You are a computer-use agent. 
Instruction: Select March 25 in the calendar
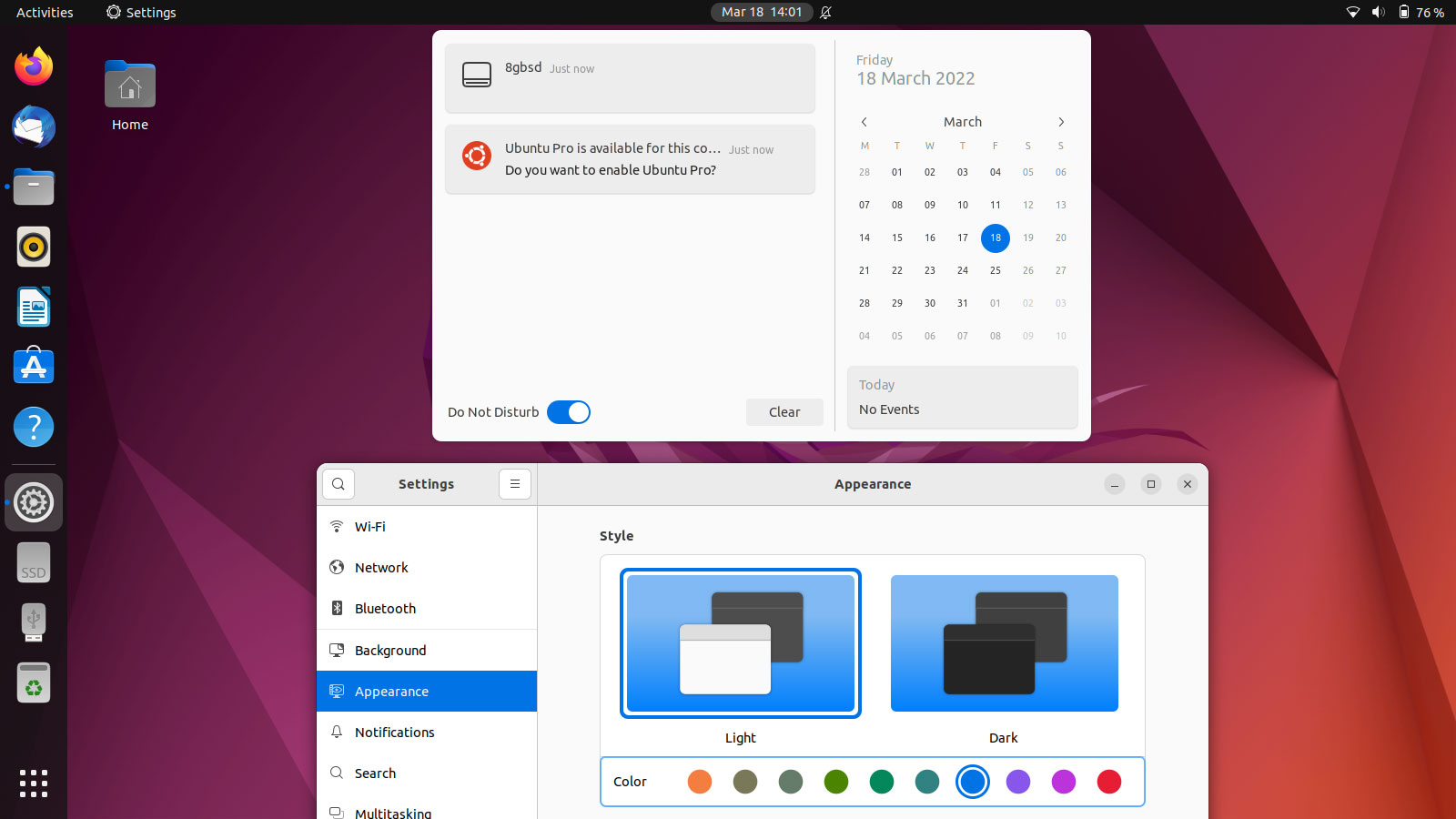(x=996, y=270)
